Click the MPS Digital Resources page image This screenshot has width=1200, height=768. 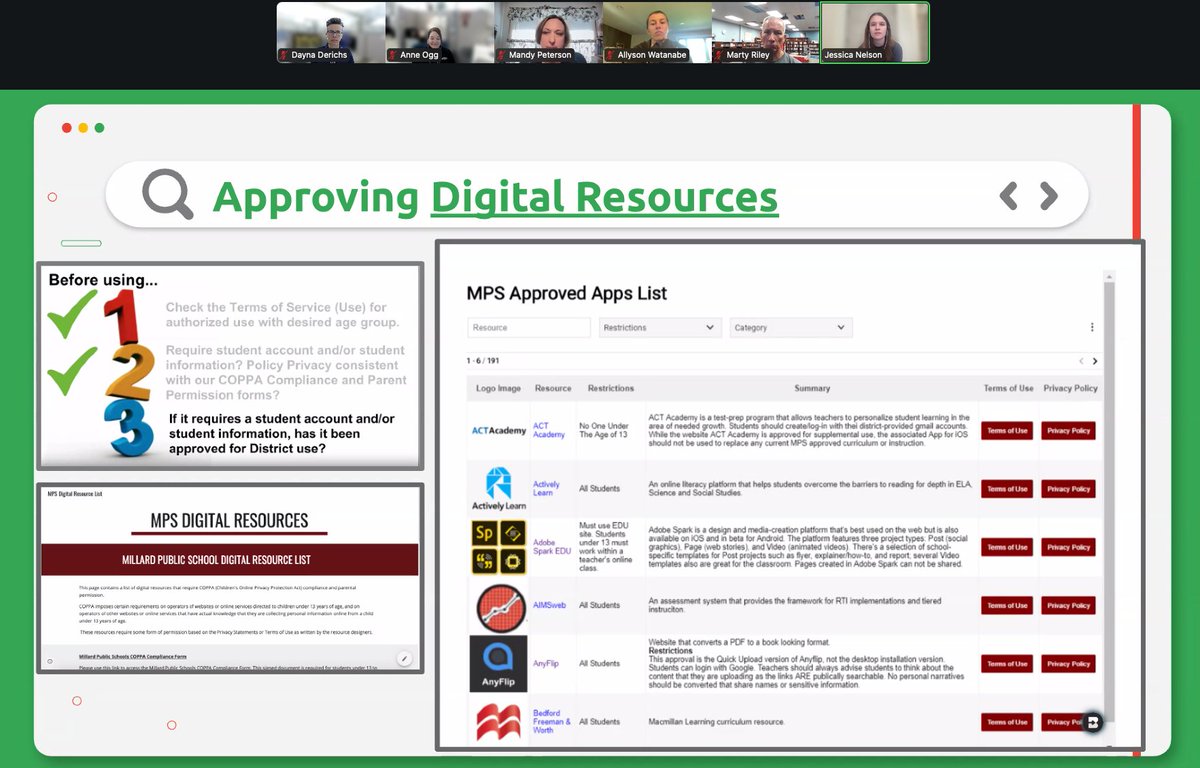[x=230, y=578]
